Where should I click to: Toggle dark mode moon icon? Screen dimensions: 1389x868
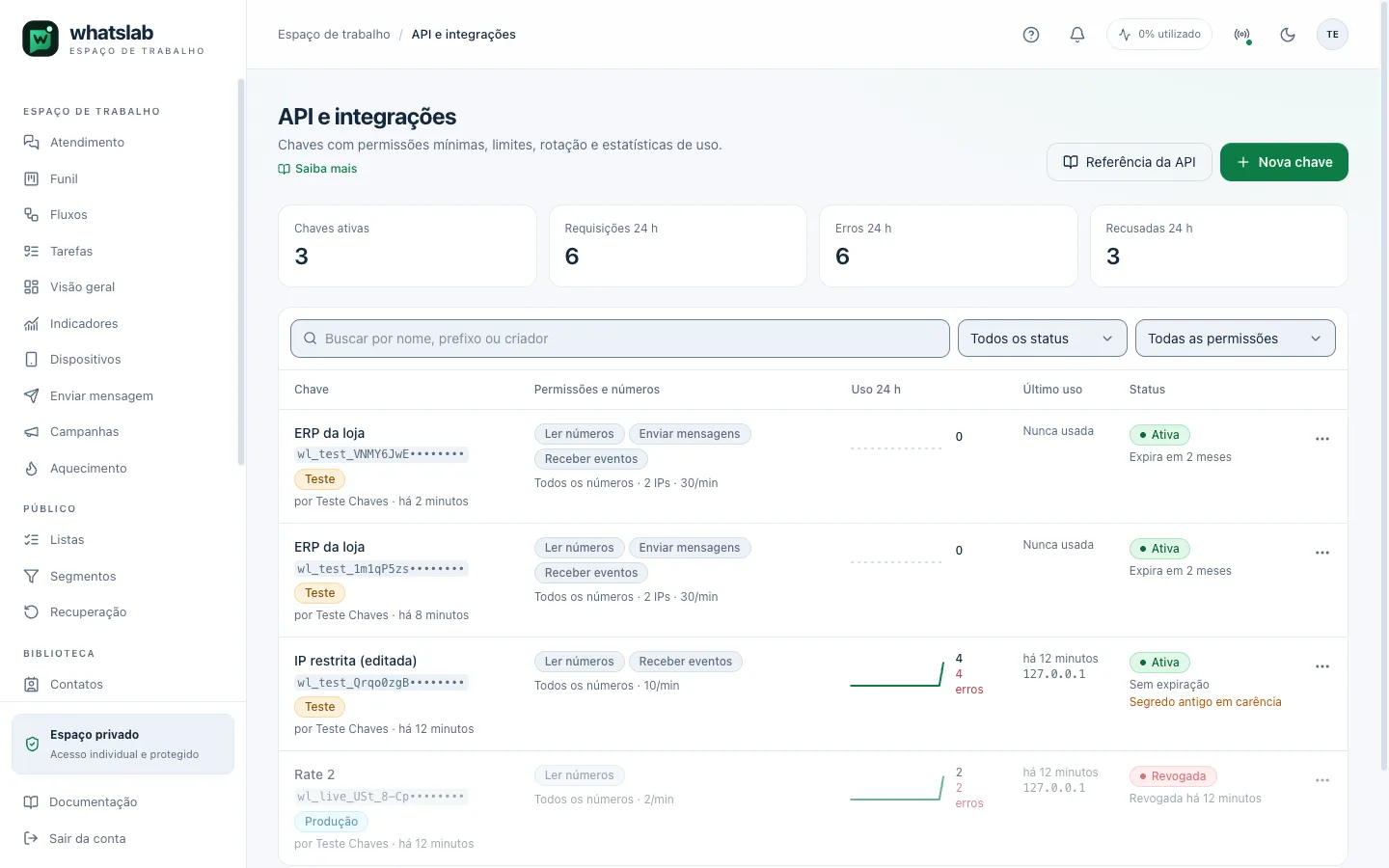coord(1288,35)
